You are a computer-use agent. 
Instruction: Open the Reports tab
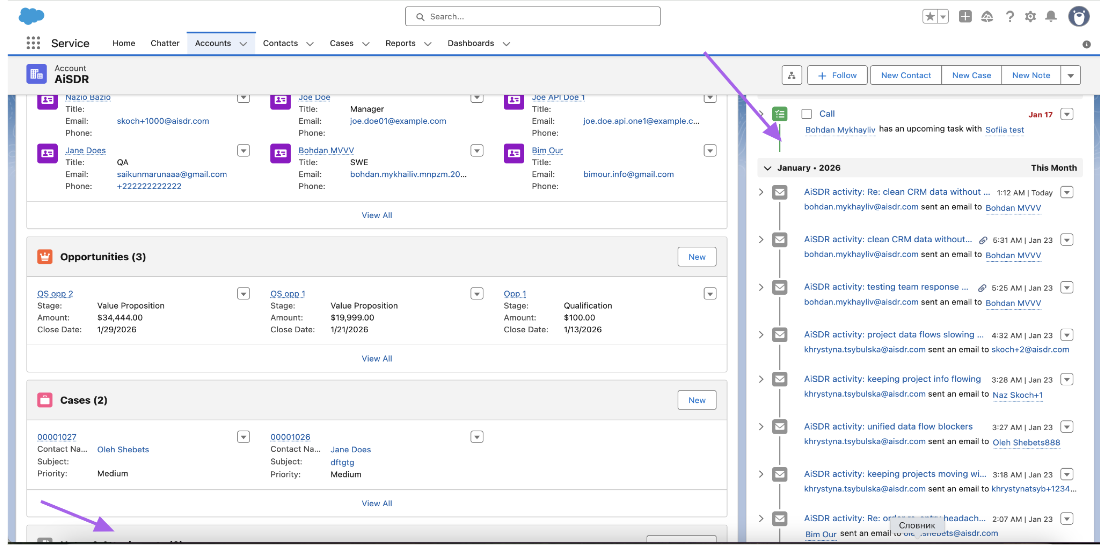pos(401,44)
